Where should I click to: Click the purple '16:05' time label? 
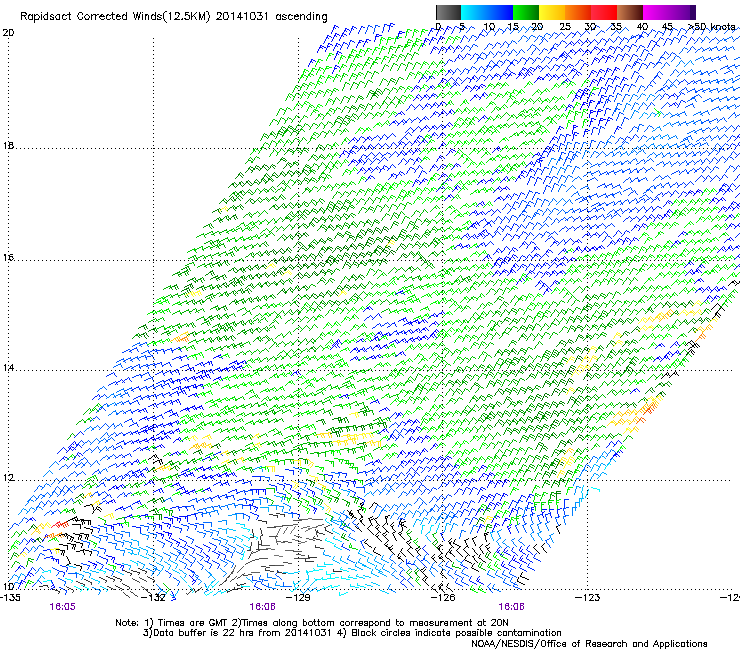click(62, 607)
